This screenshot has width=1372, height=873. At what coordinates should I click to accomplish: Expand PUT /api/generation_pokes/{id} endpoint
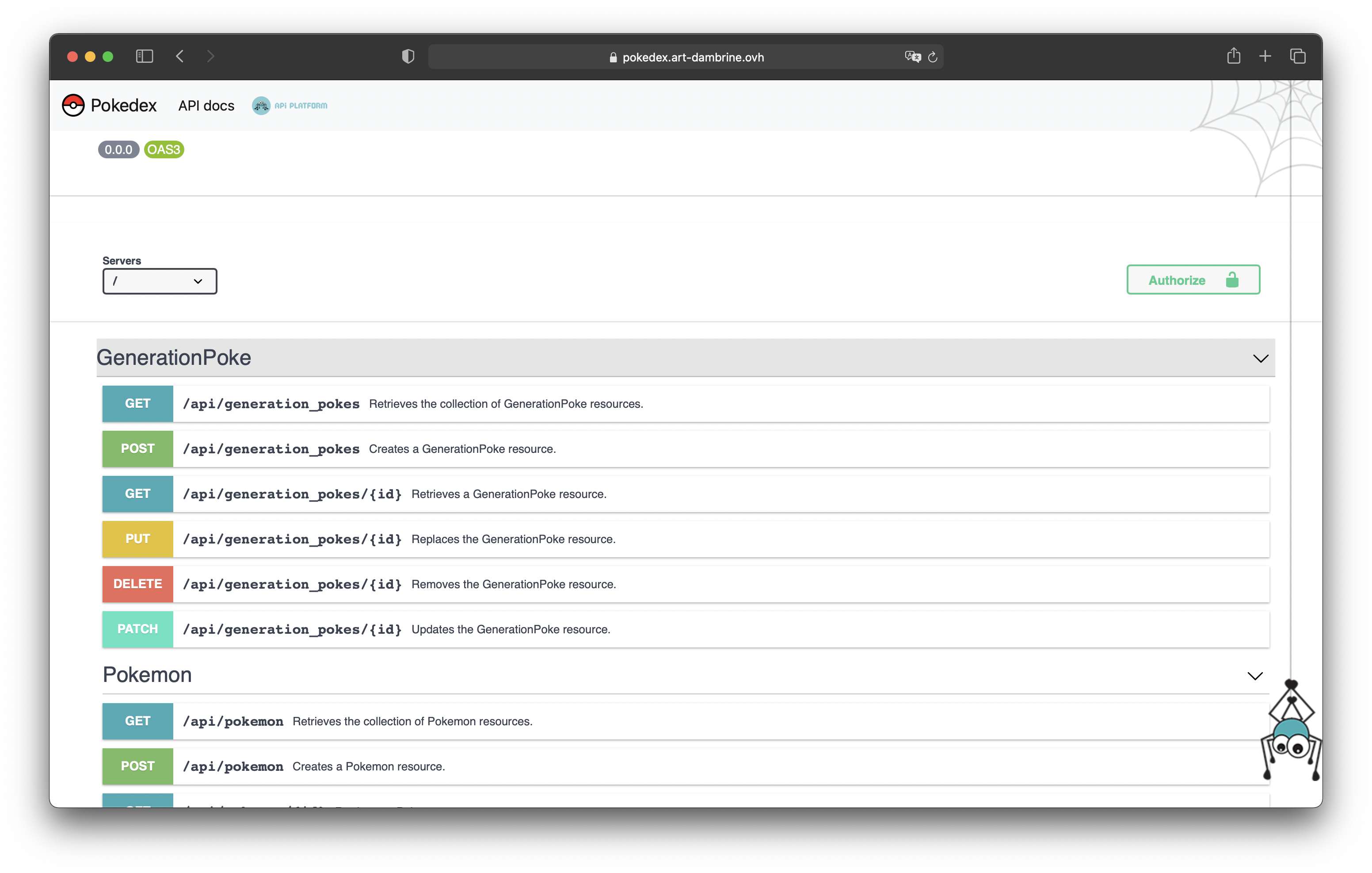[x=686, y=539]
